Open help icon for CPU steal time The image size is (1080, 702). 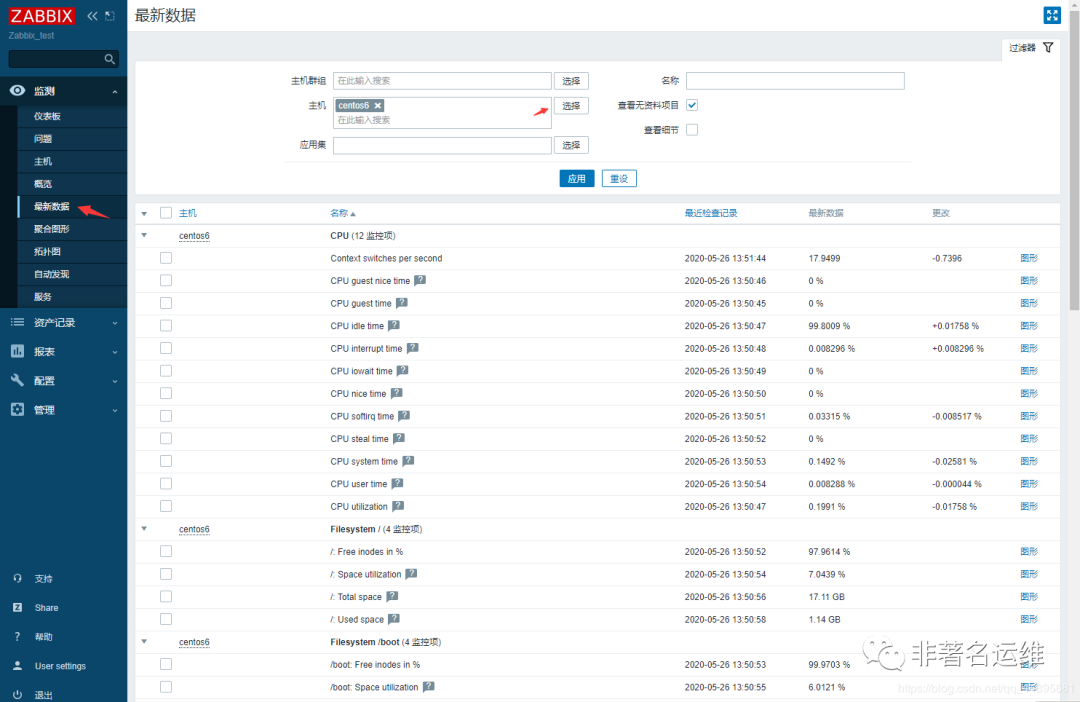(399, 439)
